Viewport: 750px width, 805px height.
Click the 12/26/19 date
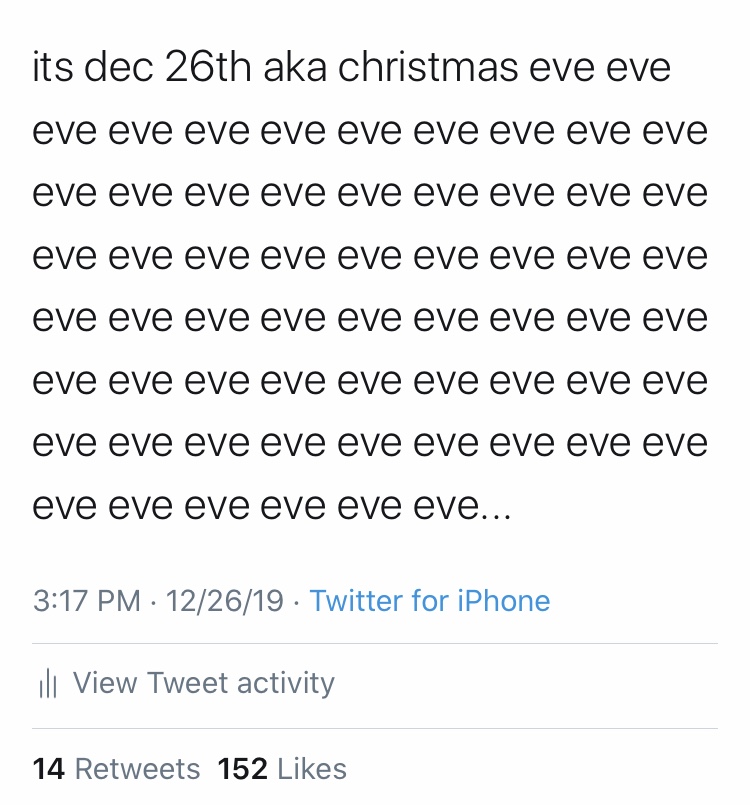point(224,600)
